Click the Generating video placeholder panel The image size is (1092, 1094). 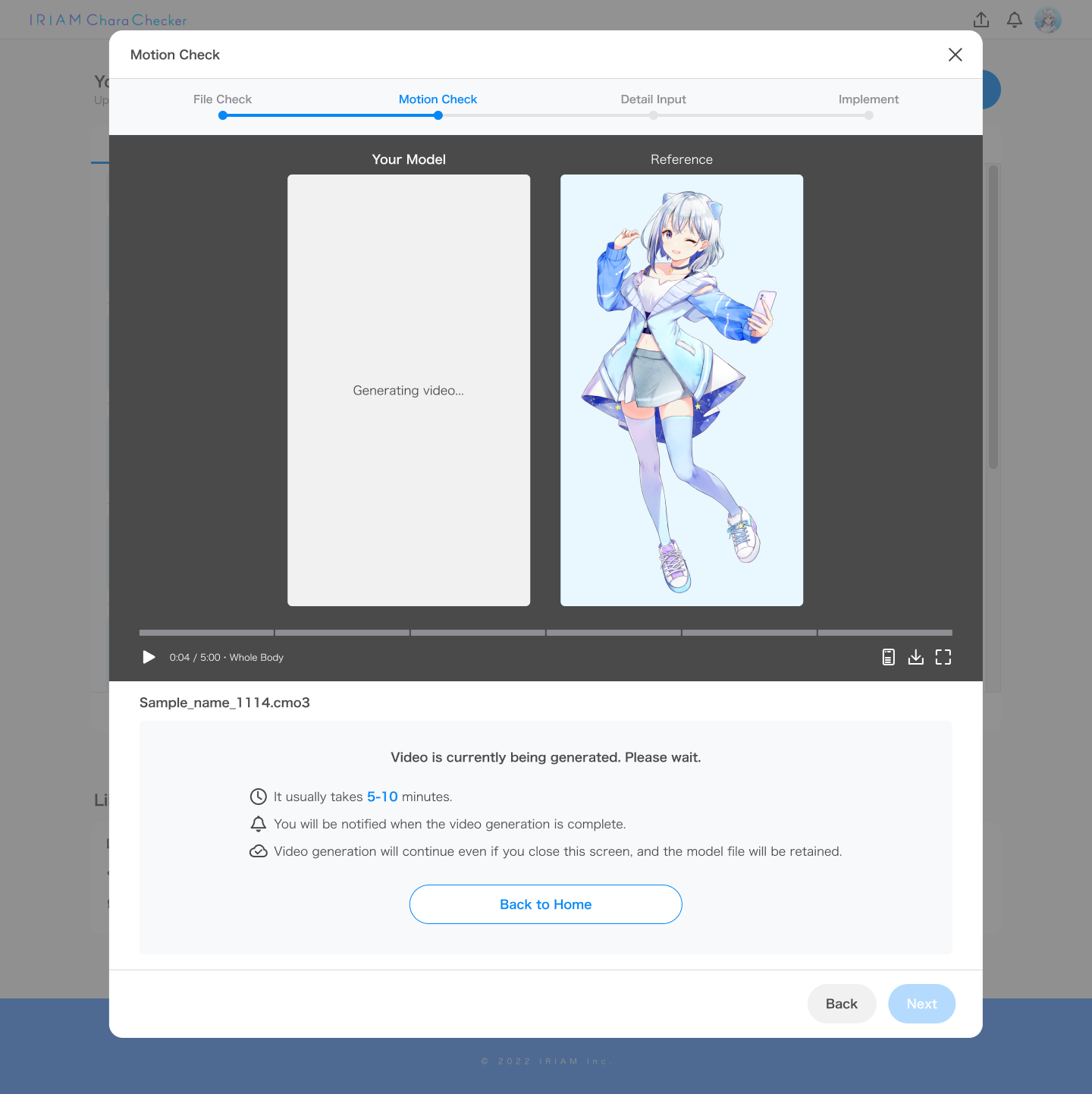pyautogui.click(x=409, y=390)
